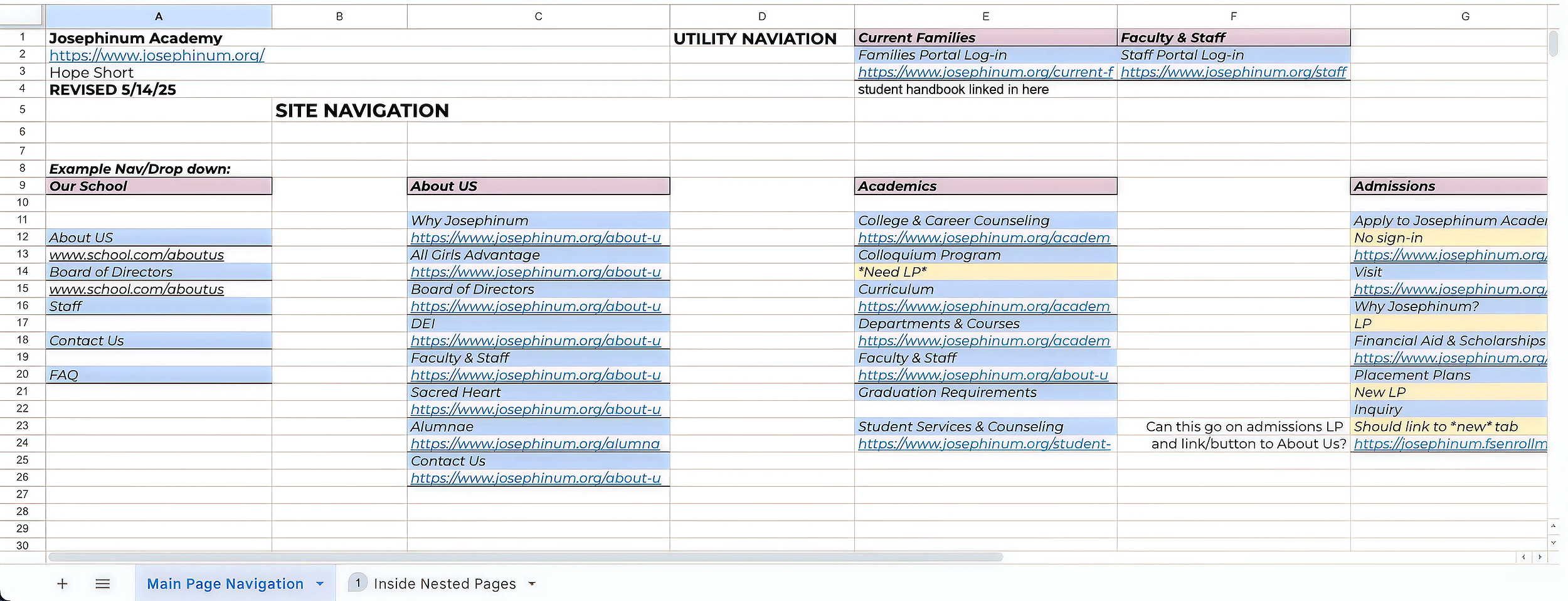Image resolution: width=1568 pixels, height=601 pixels.
Task: Select row 5 header
Action: [23, 110]
